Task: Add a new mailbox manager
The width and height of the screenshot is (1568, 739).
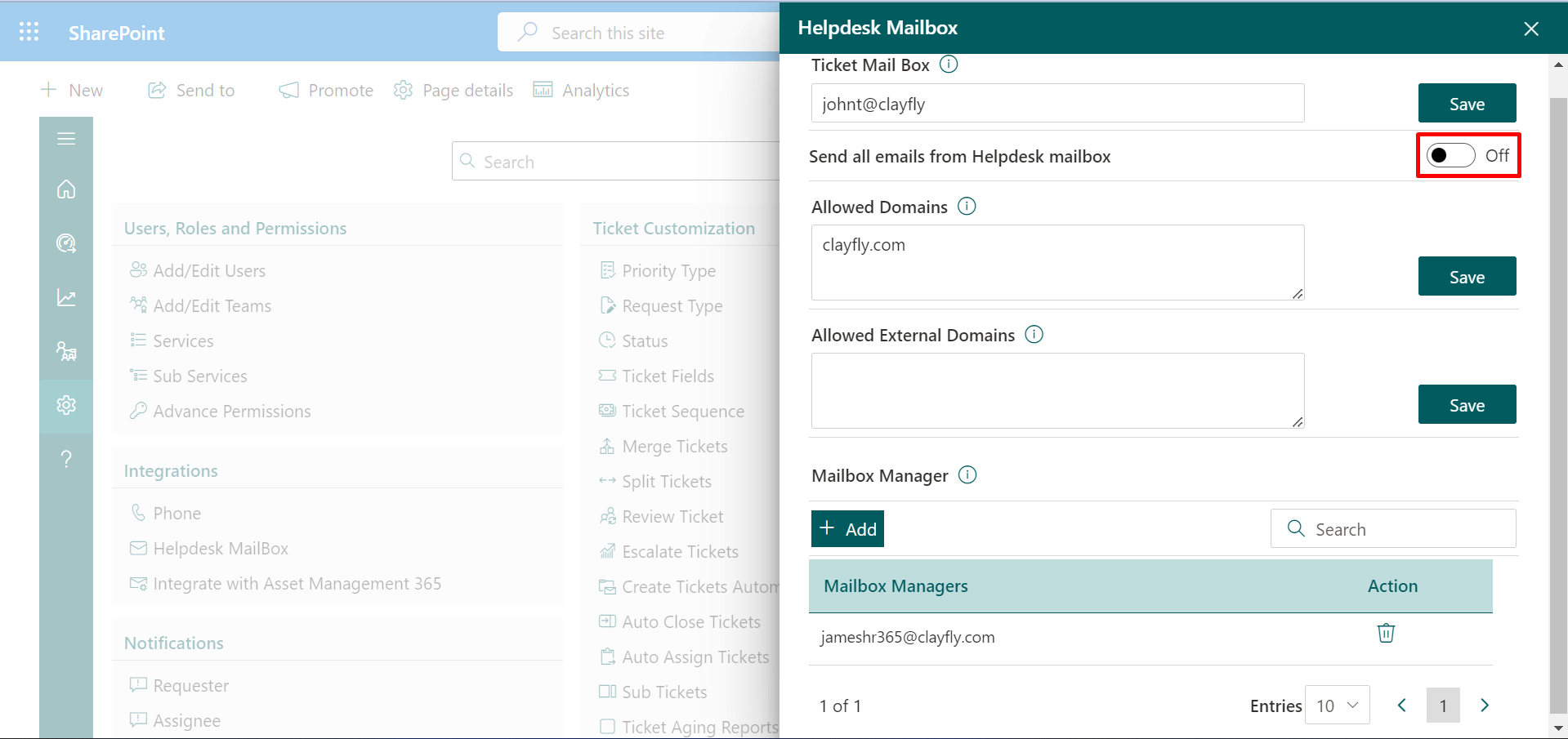Action: click(847, 529)
